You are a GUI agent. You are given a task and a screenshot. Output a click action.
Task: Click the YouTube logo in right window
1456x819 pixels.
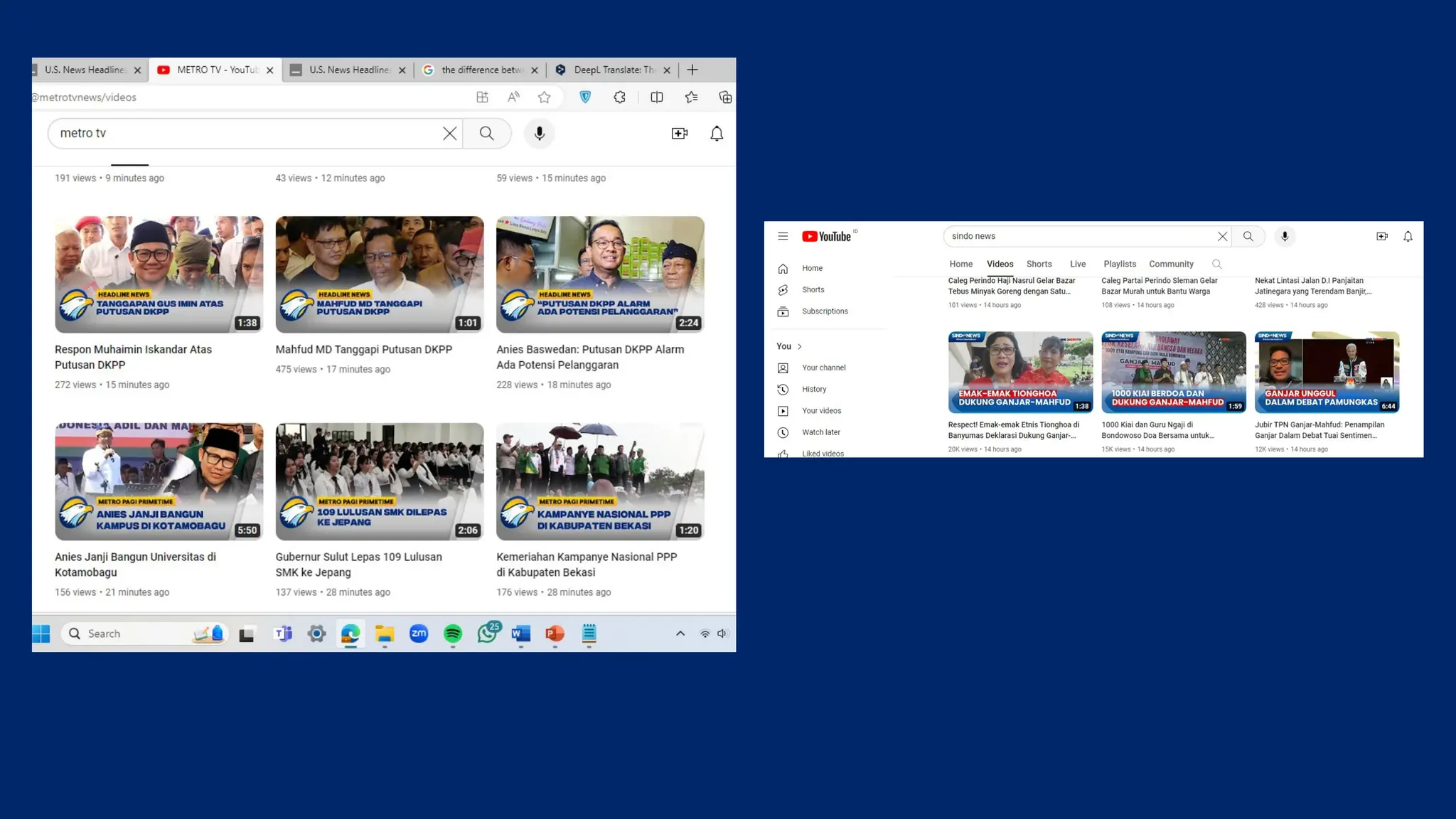coord(826,236)
